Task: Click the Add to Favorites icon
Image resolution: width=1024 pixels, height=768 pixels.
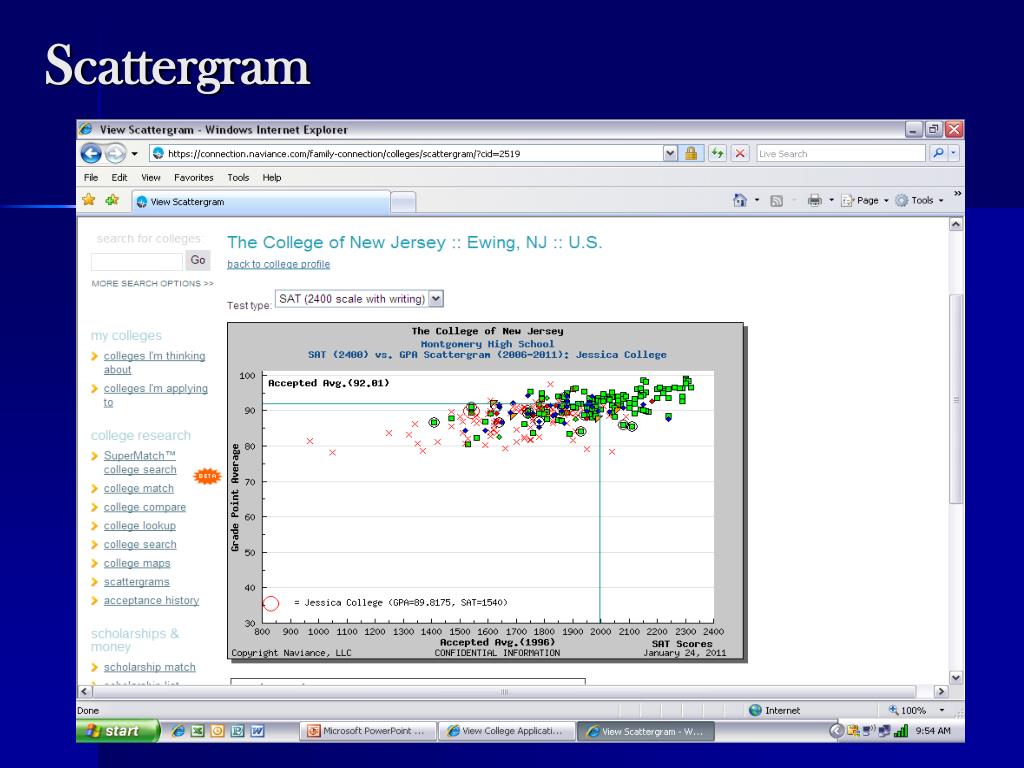Action: point(112,200)
